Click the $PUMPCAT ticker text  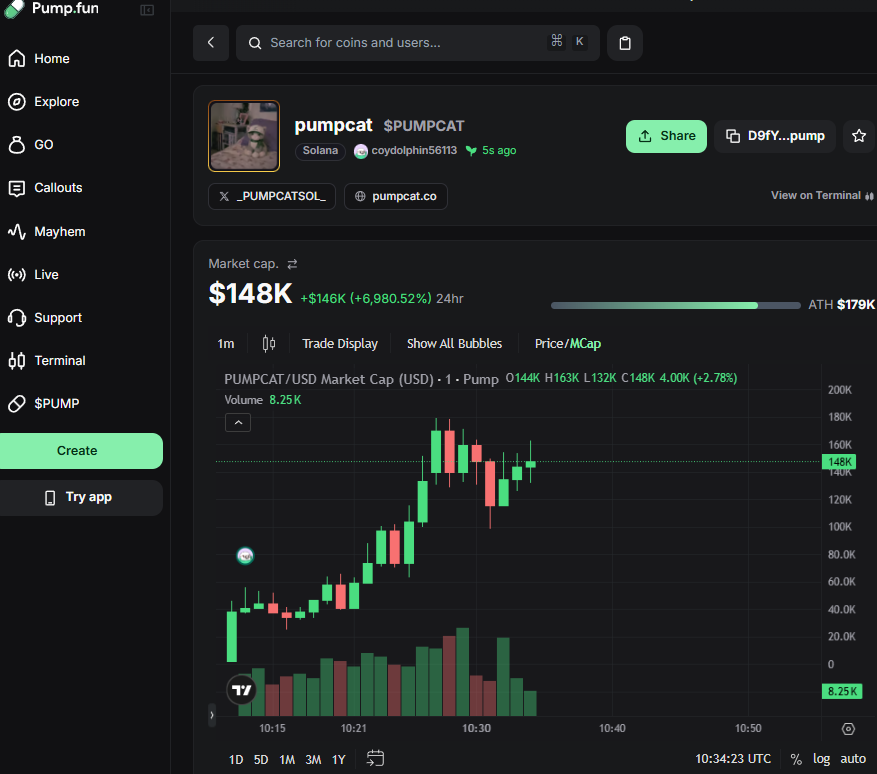pyautogui.click(x=424, y=126)
